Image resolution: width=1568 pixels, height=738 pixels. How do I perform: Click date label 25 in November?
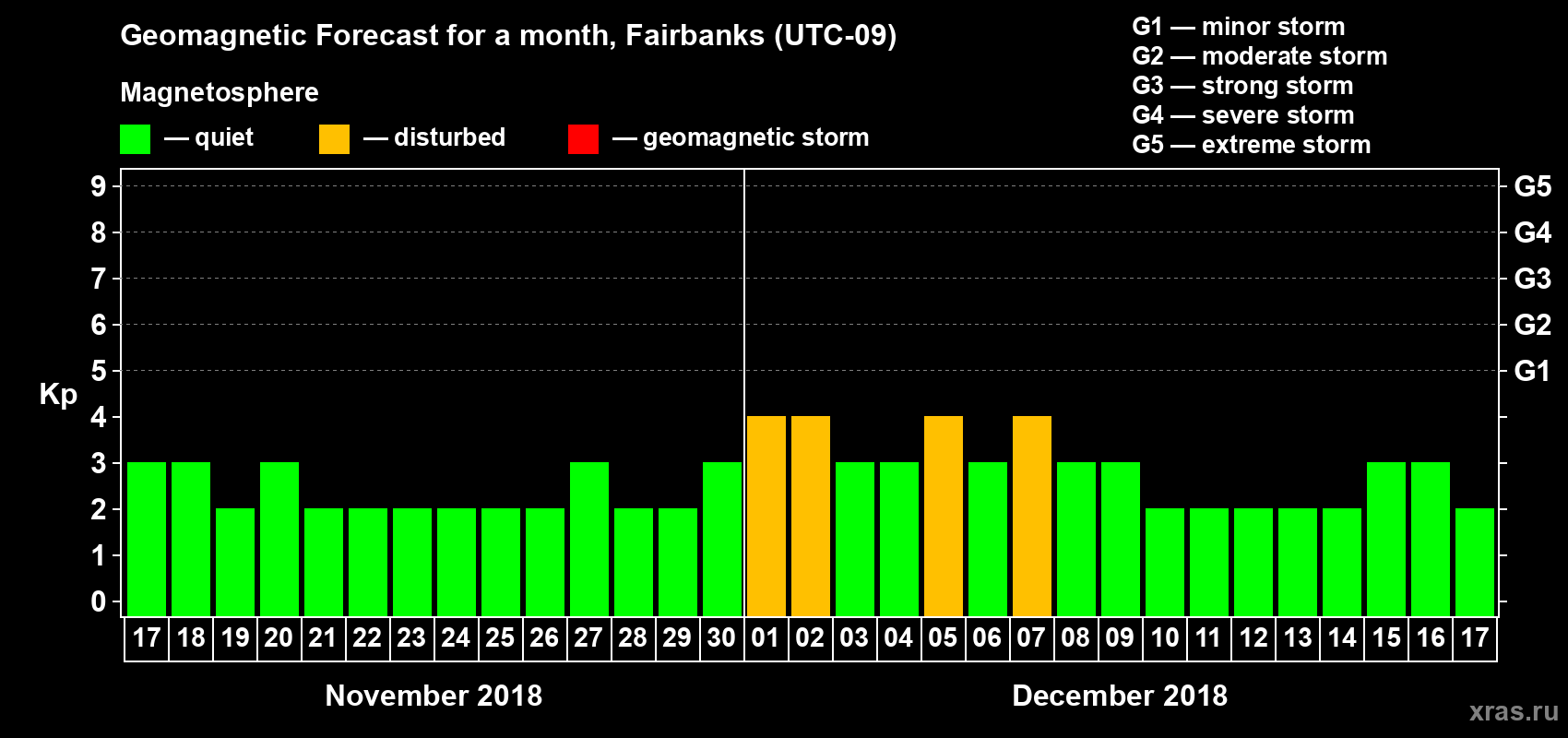500,637
